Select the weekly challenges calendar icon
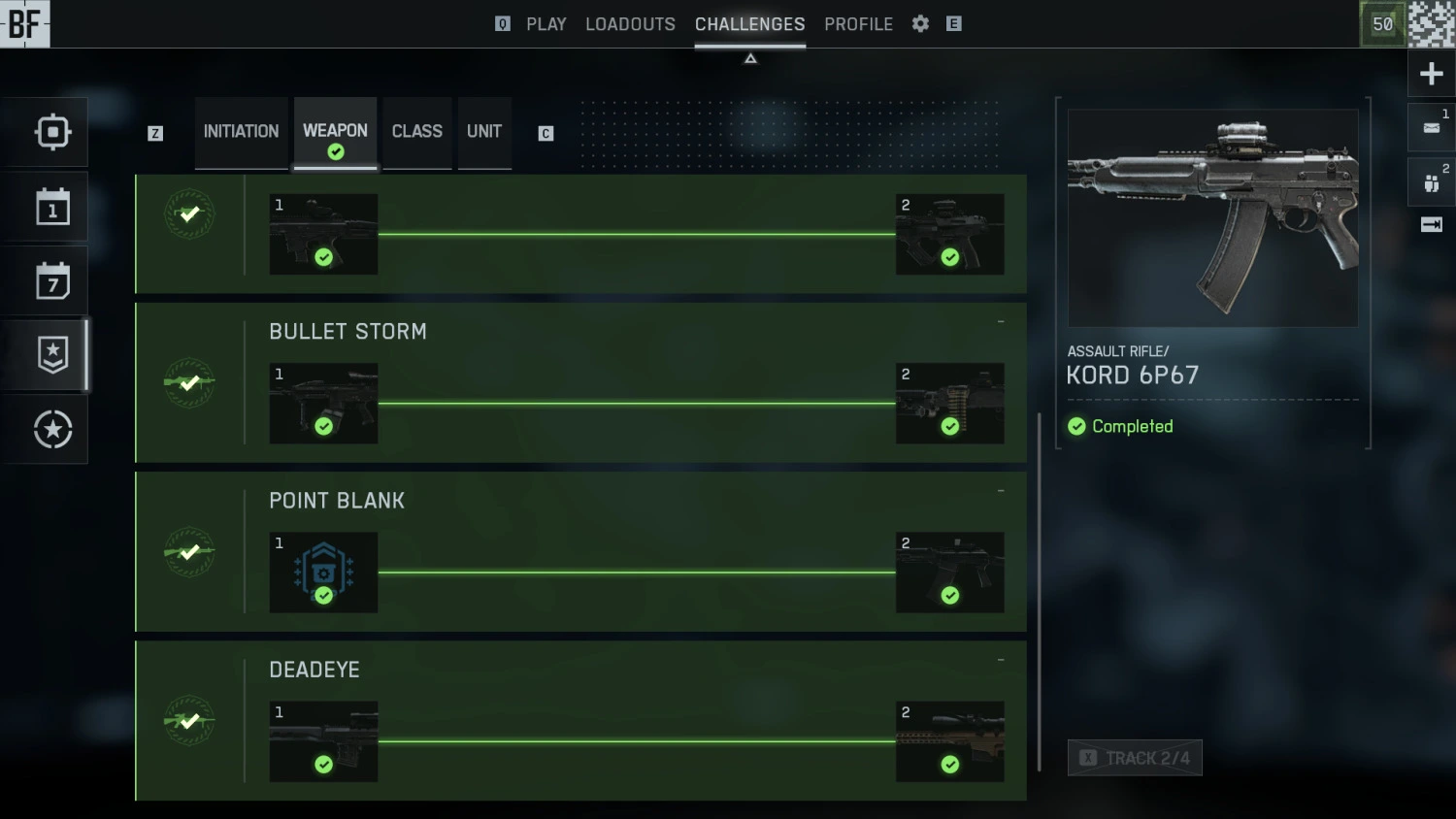The height and width of the screenshot is (819, 1456). pos(52,281)
